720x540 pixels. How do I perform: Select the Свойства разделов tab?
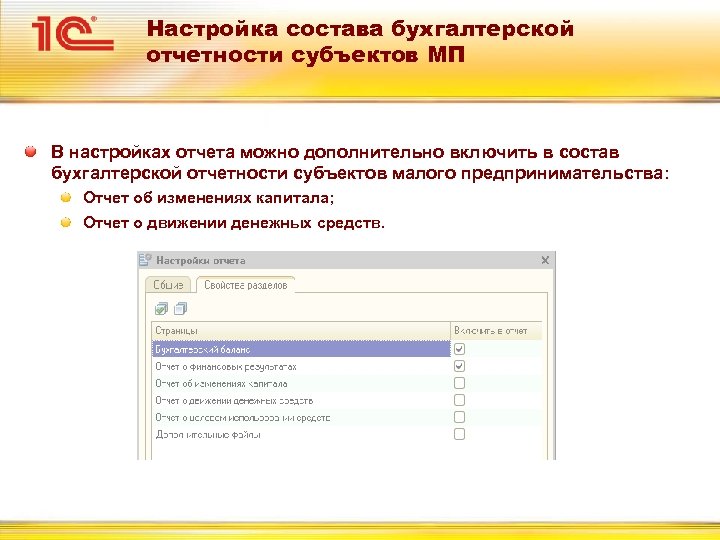246,285
